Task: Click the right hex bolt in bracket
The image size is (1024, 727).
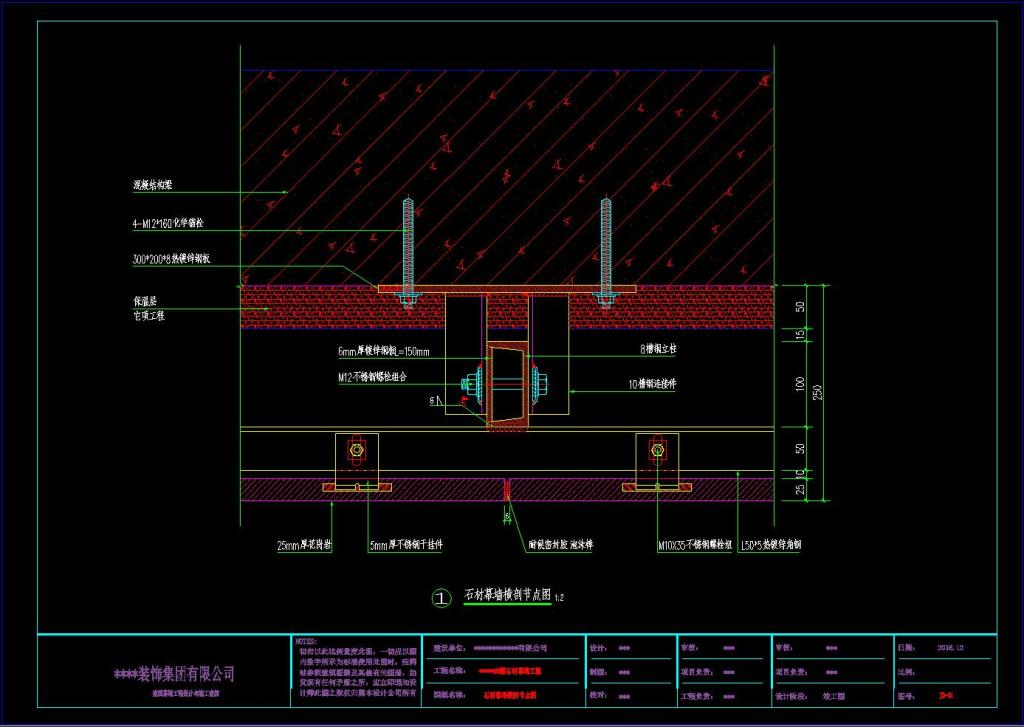Action: click(x=658, y=450)
